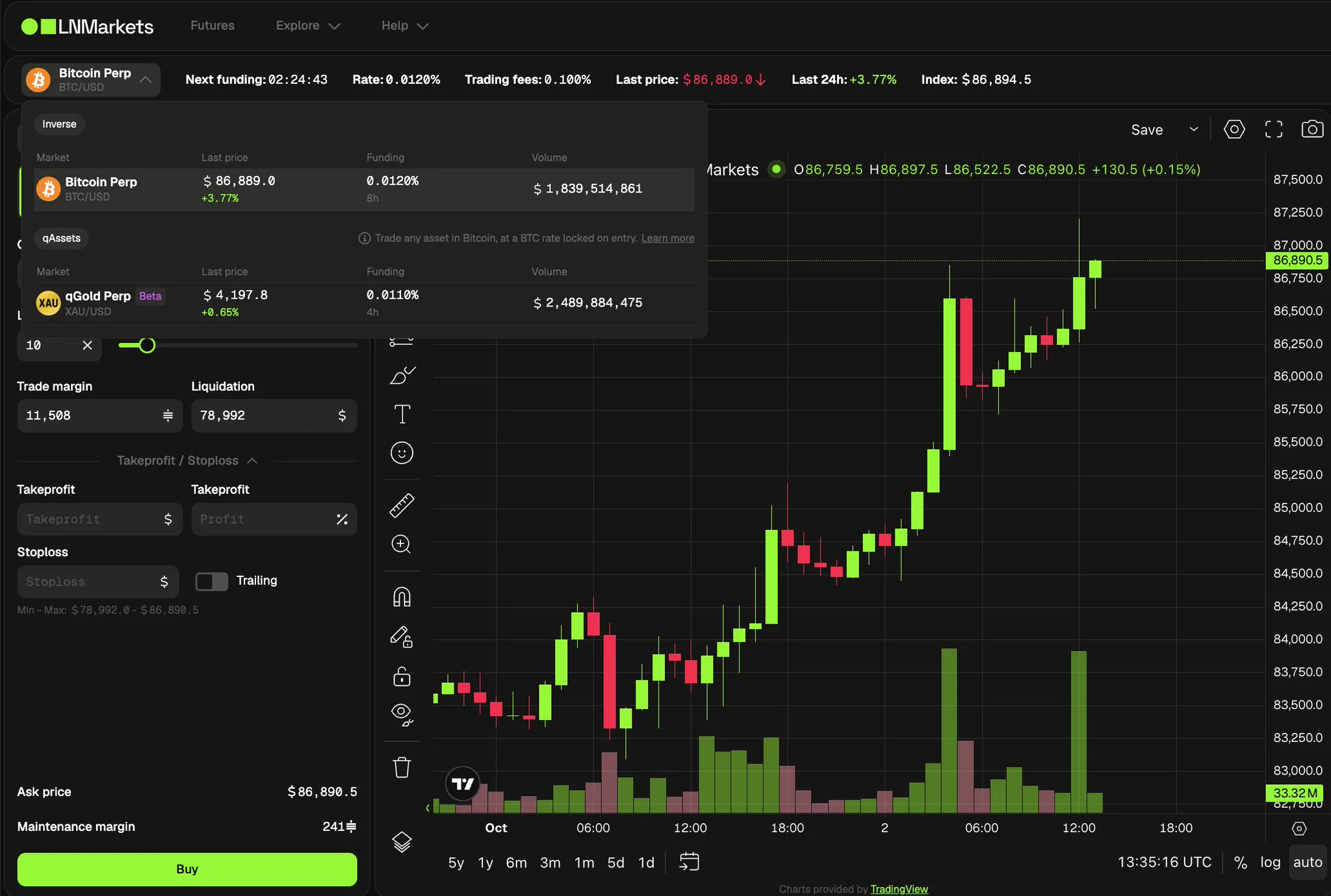The width and height of the screenshot is (1331, 896).
Task: Clear the leverage value with X
Action: click(88, 345)
